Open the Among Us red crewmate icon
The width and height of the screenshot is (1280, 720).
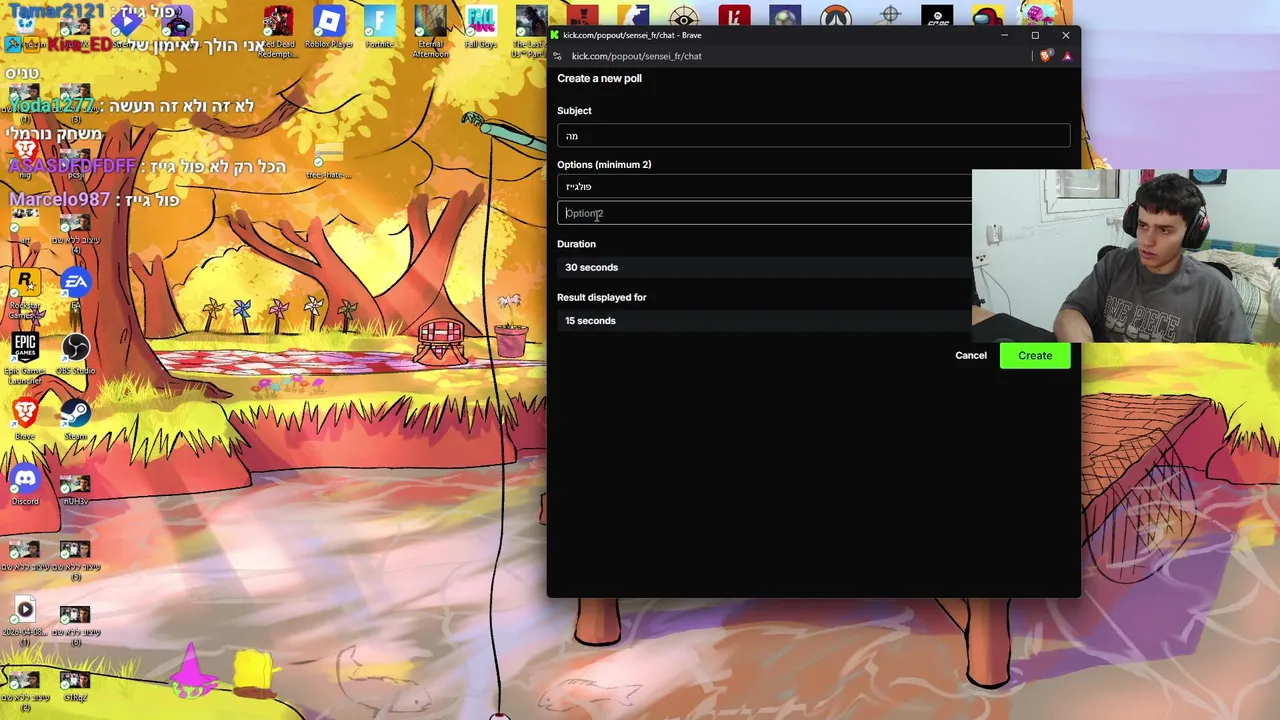click(988, 17)
